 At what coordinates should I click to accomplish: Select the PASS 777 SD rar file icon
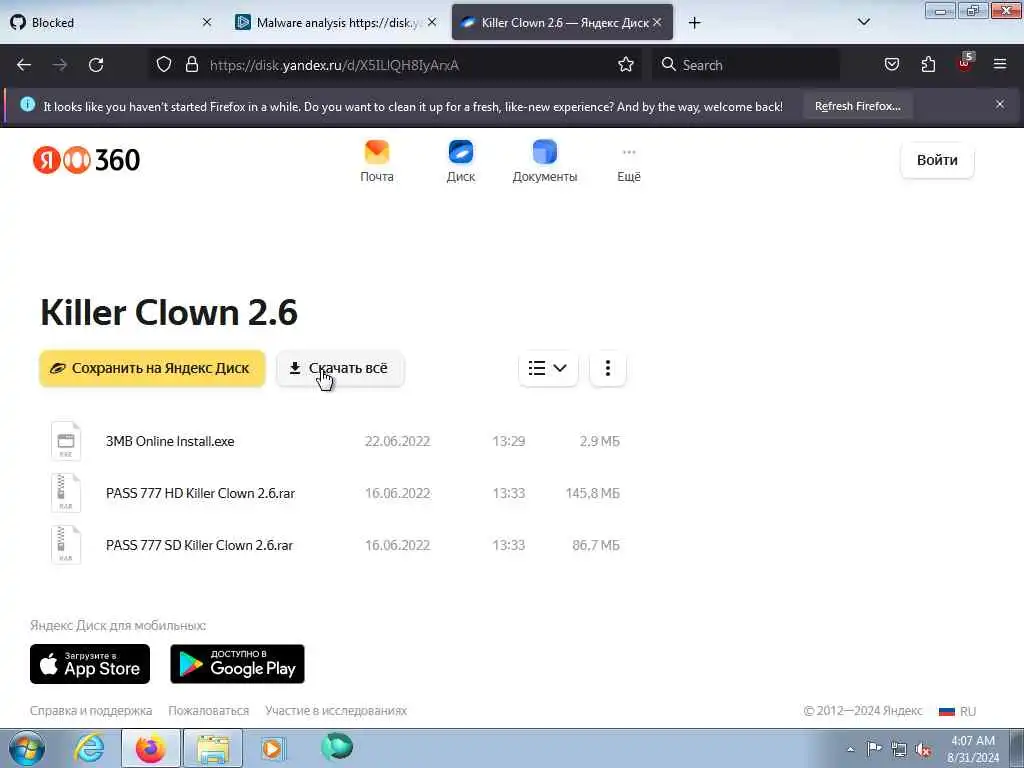click(x=66, y=545)
